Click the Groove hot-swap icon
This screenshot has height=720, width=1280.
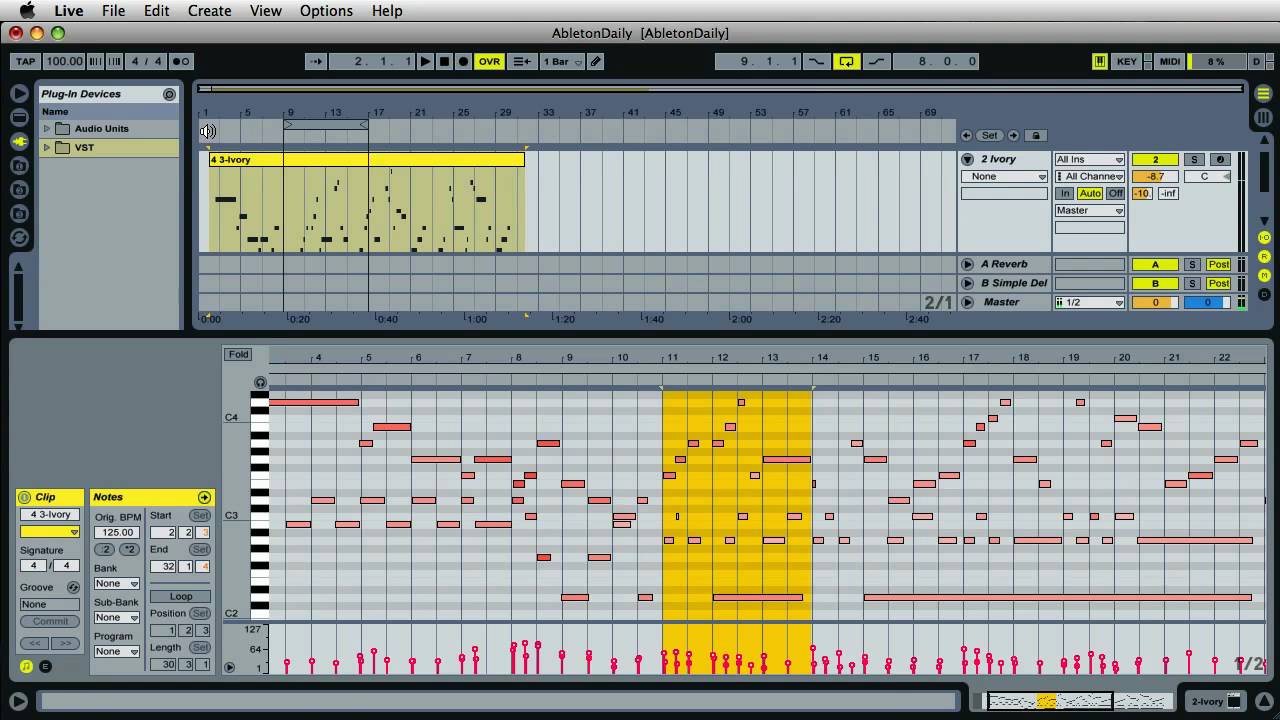click(x=72, y=587)
